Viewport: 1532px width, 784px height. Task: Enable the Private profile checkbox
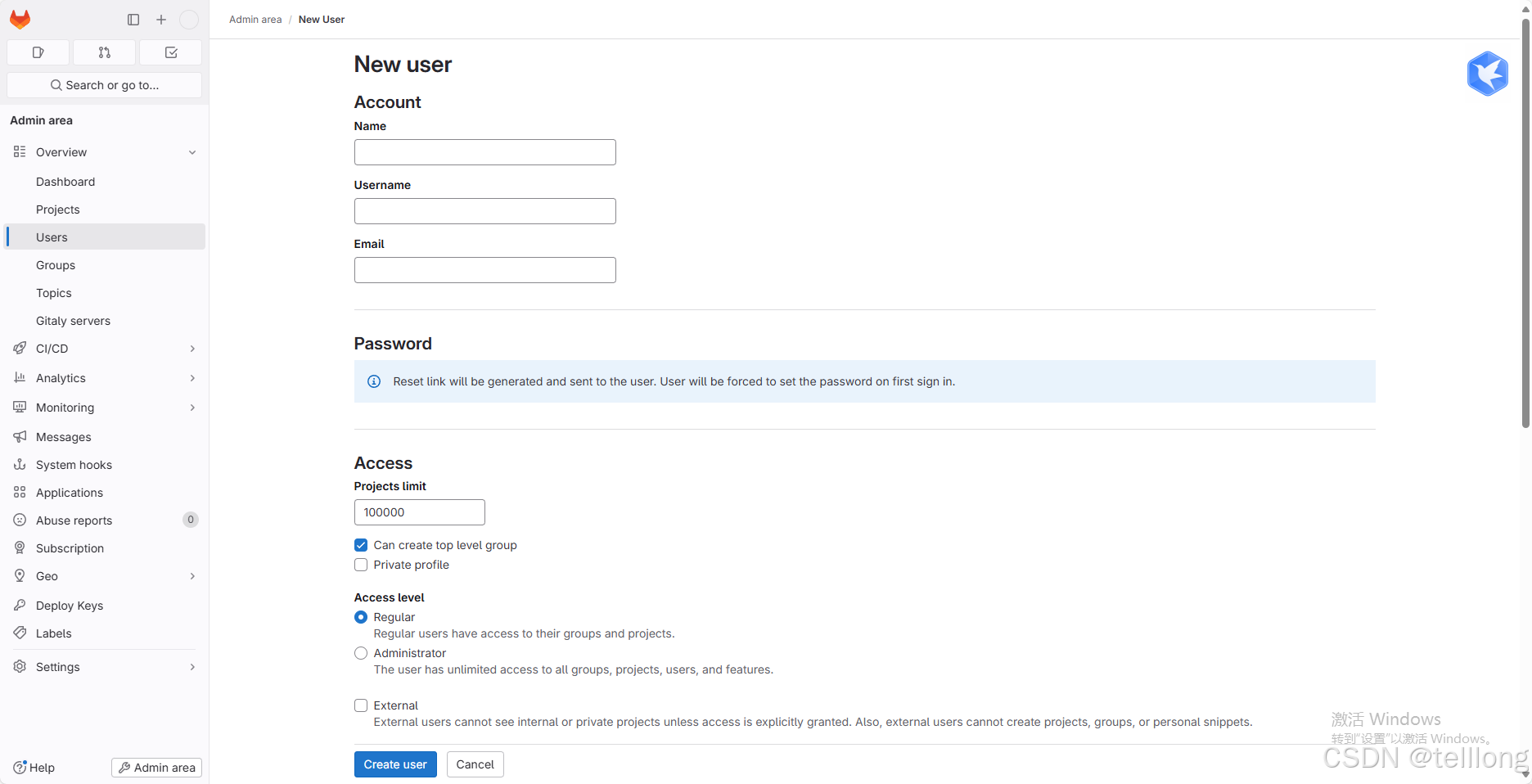tap(361, 565)
